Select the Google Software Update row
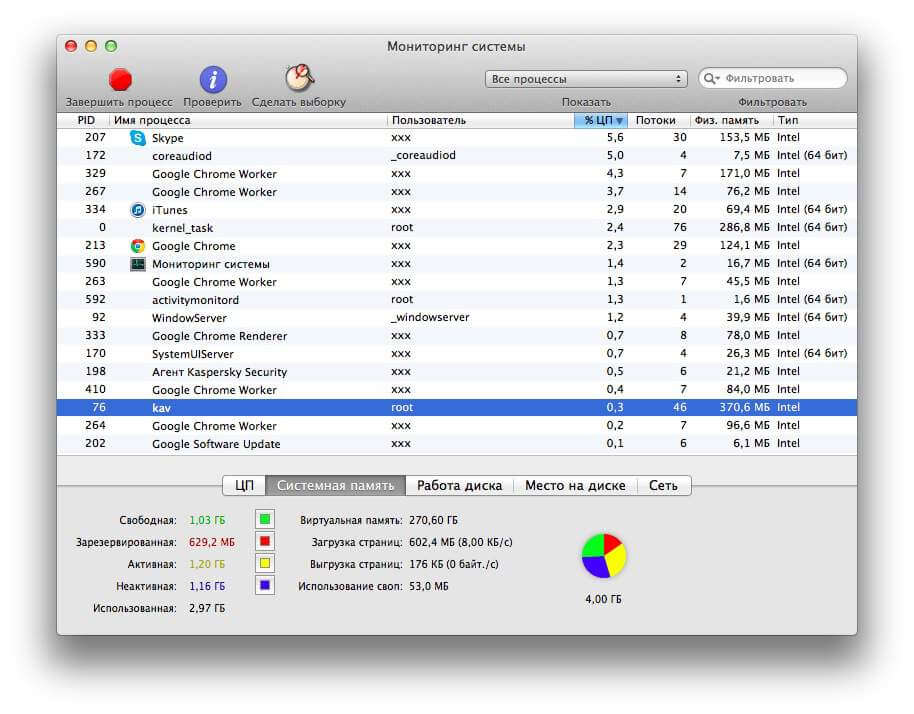Viewport: 914px width, 714px height. click(x=457, y=444)
